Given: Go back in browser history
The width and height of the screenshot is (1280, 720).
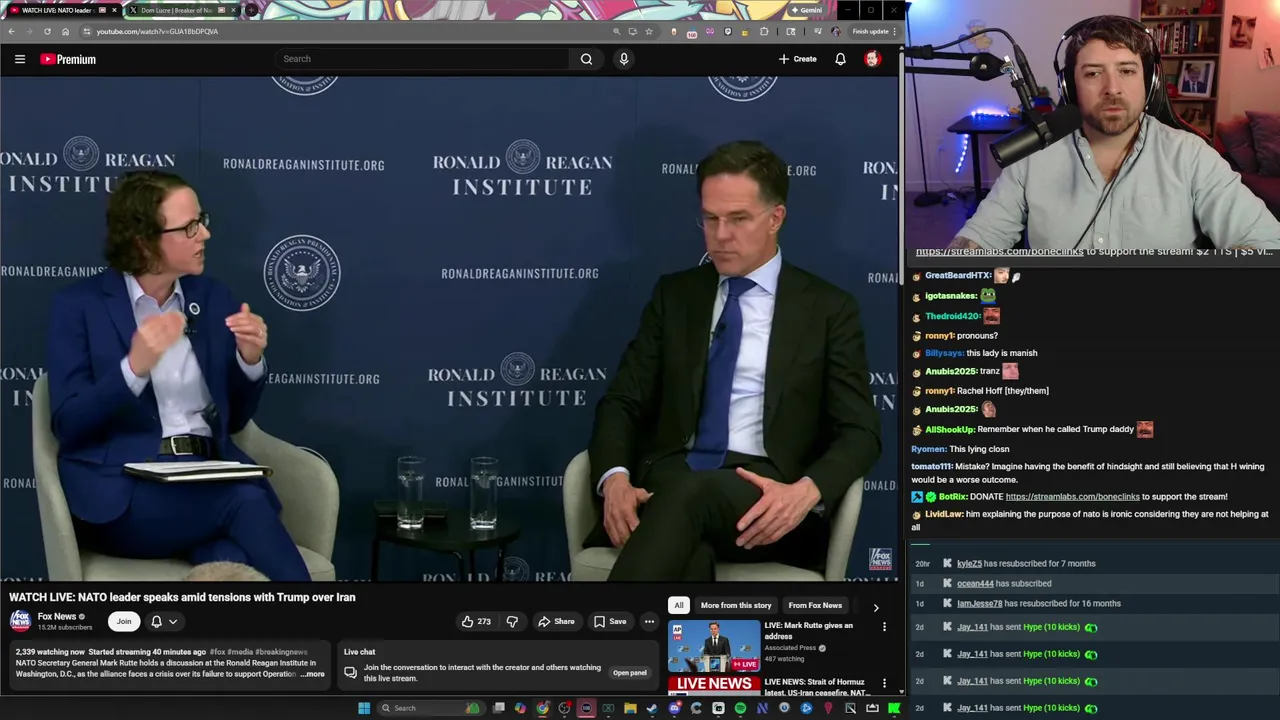Looking at the screenshot, I should point(11,31).
